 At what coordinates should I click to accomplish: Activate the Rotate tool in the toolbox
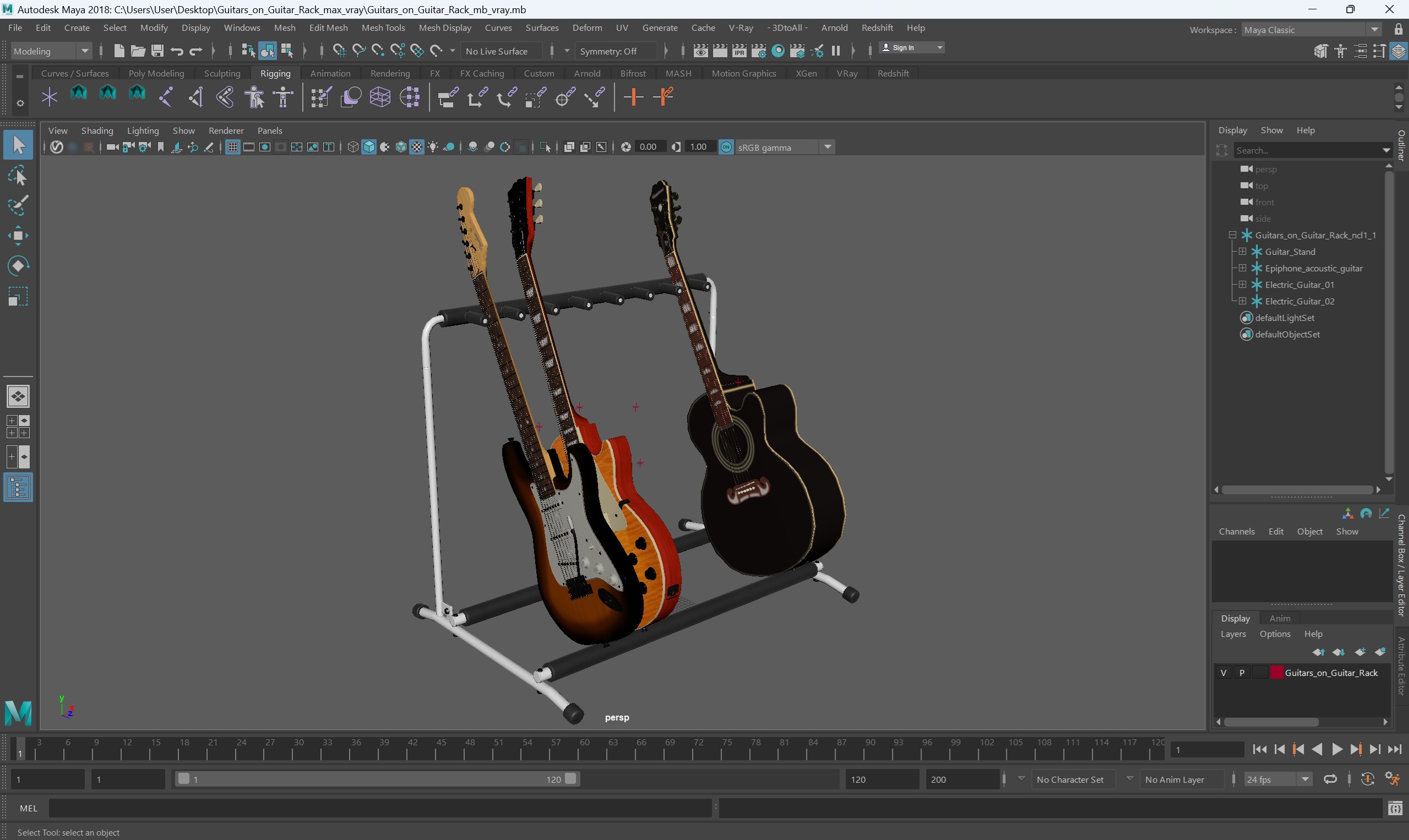18,265
